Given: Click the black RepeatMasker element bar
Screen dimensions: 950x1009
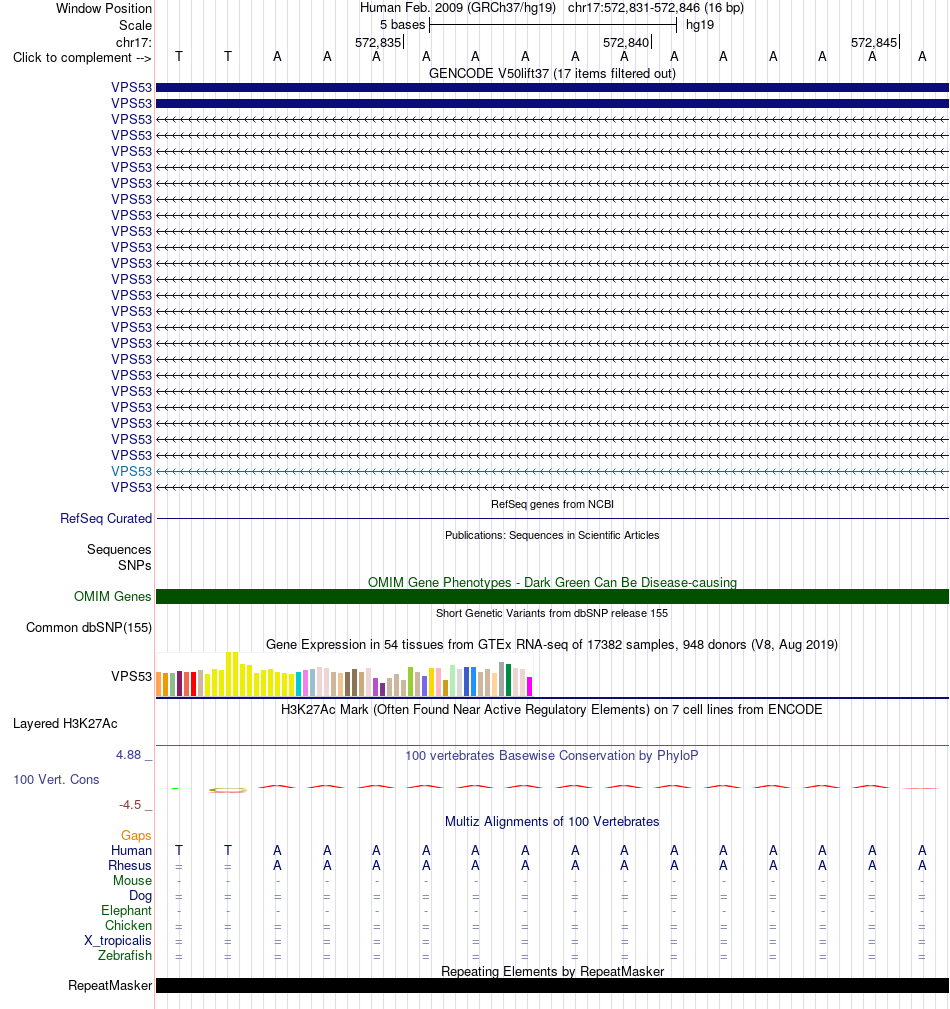Looking at the screenshot, I should 552,985.
